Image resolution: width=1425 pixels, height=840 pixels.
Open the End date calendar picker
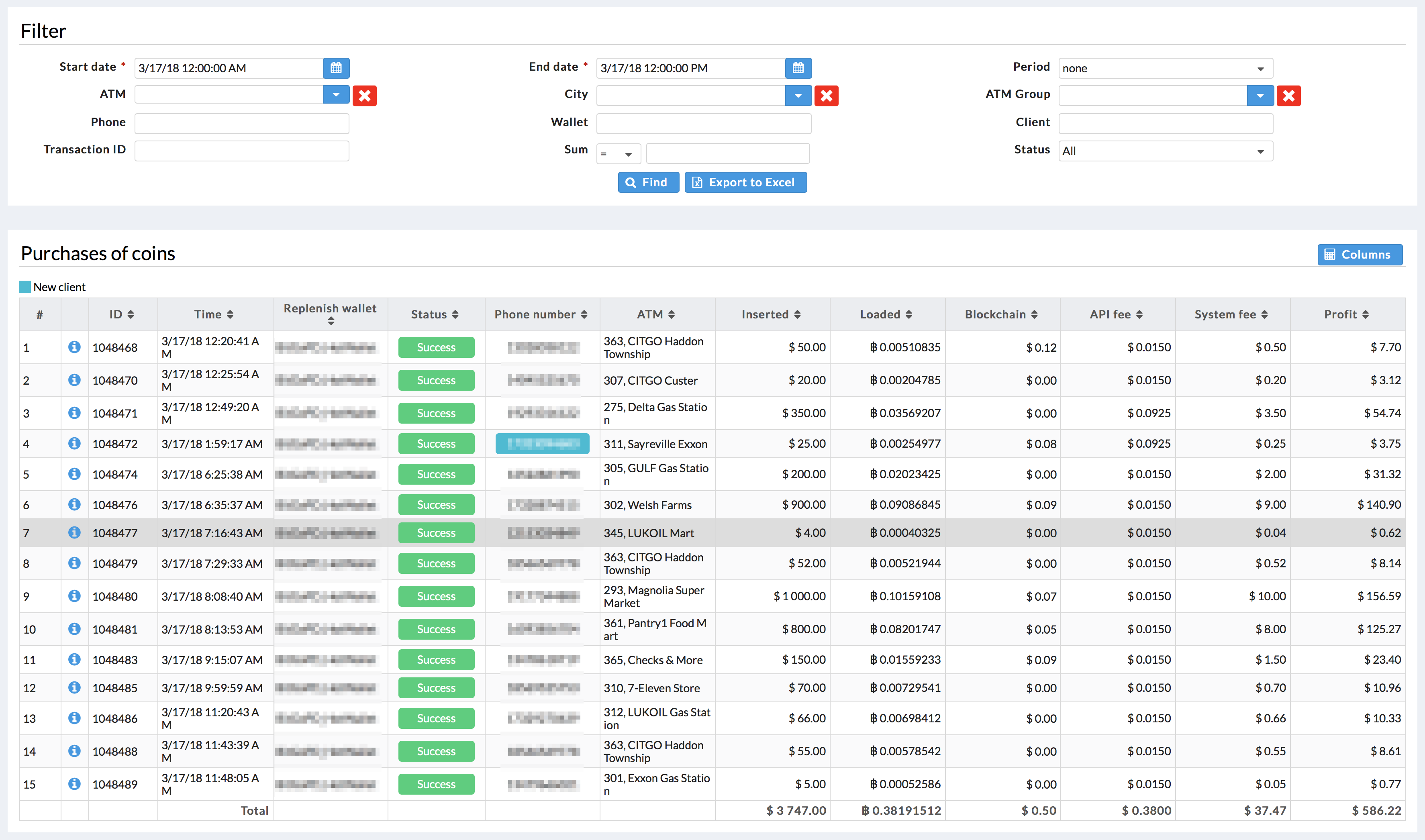[x=798, y=68]
